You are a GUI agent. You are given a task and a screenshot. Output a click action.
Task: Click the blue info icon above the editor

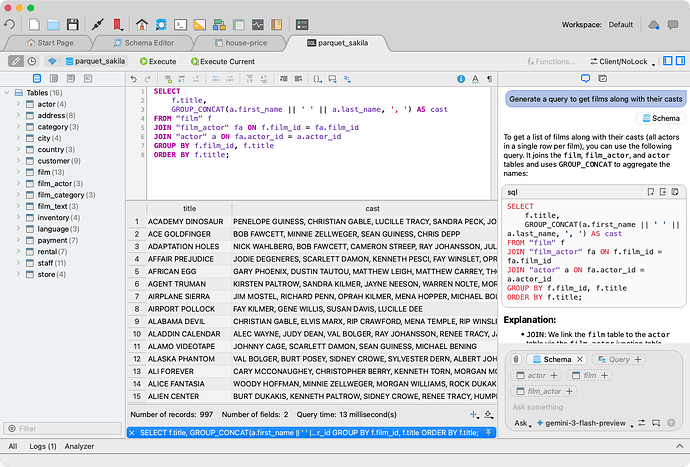pos(461,79)
